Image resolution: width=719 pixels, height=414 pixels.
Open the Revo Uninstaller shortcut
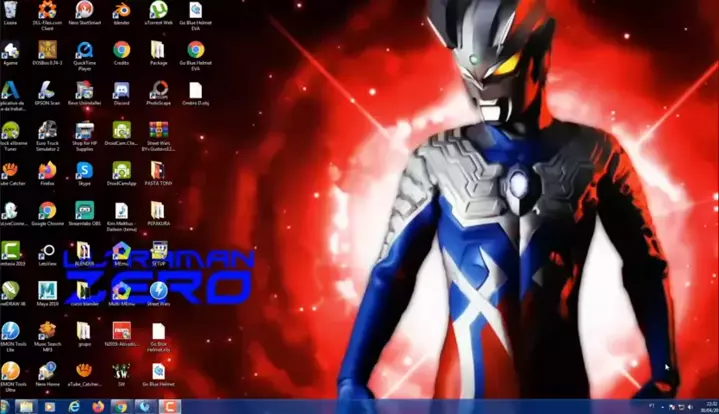point(84,90)
